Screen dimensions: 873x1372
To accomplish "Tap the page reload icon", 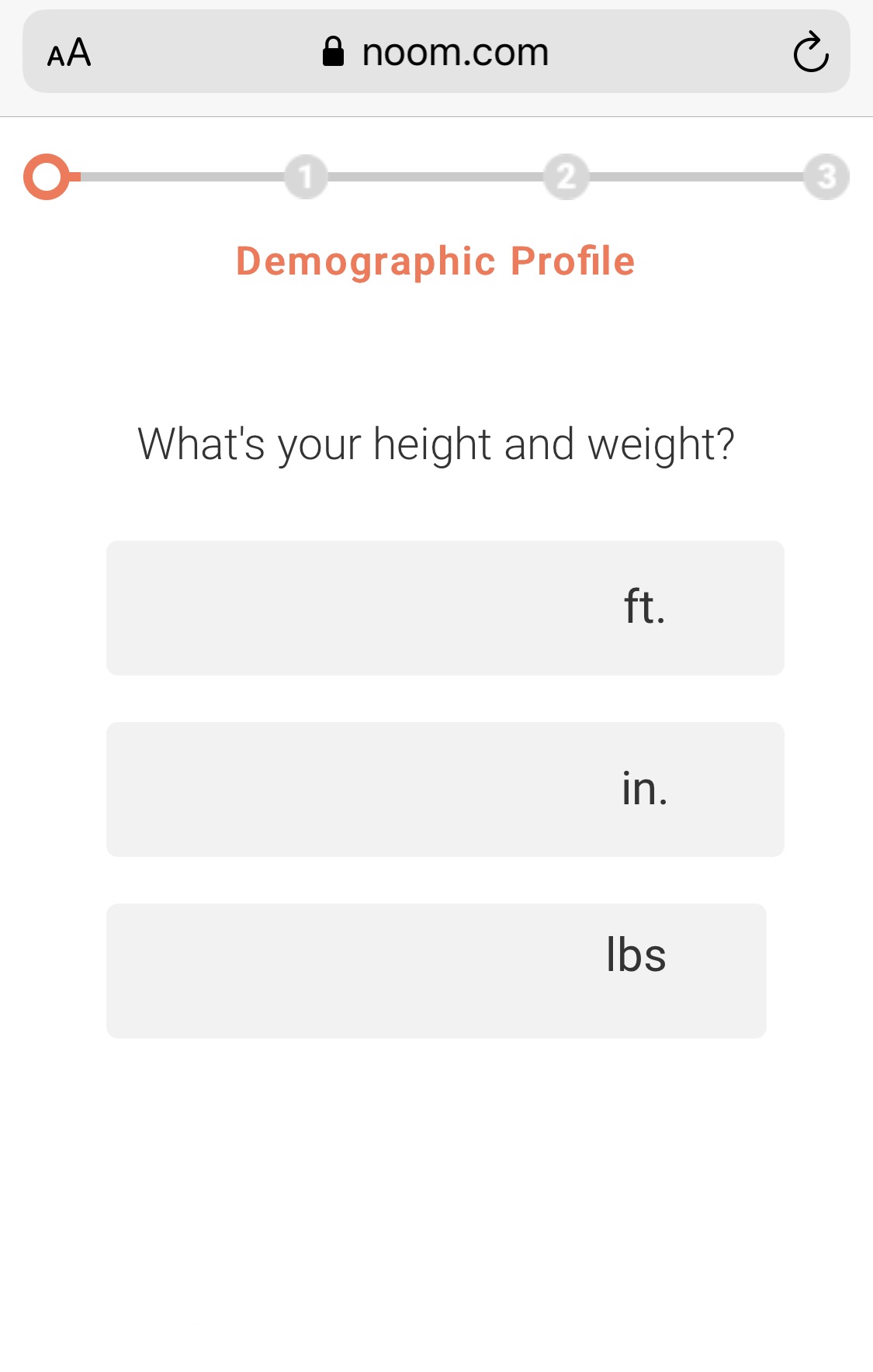I will point(810,52).
